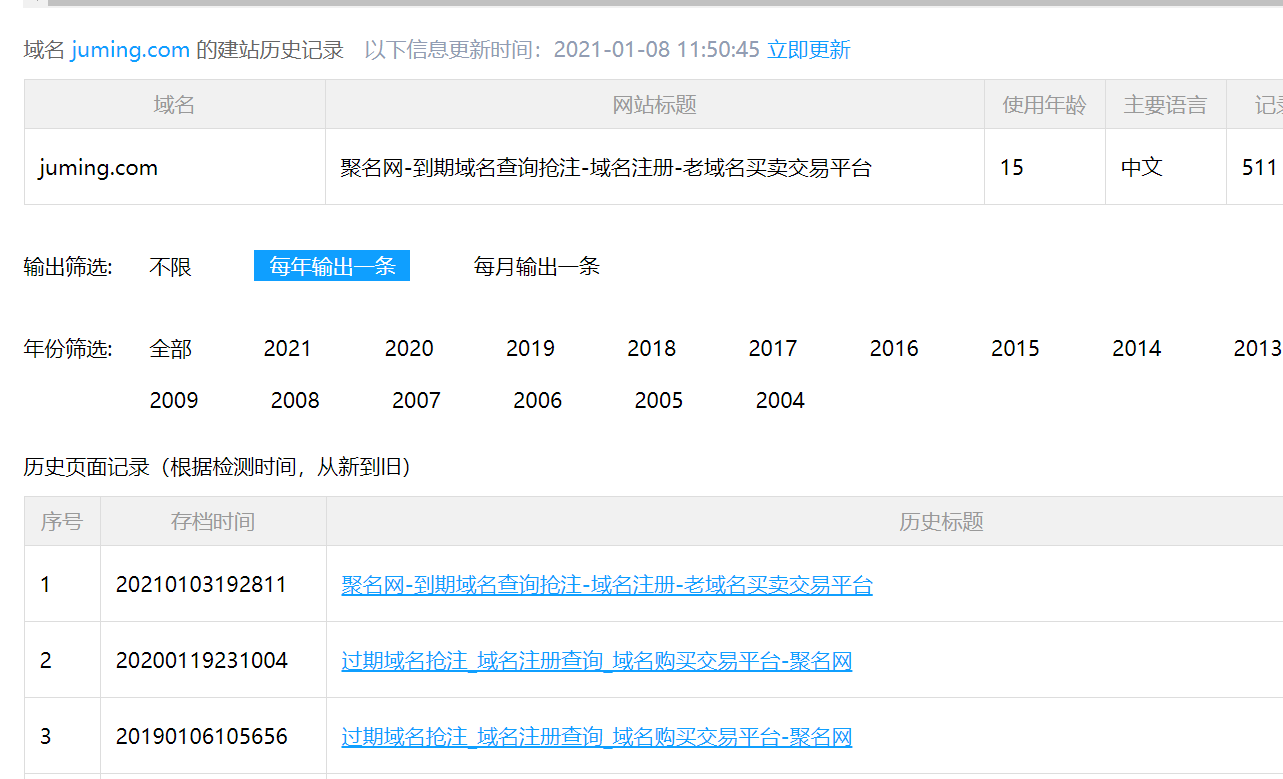Filter records by year 2016

(x=894, y=349)
